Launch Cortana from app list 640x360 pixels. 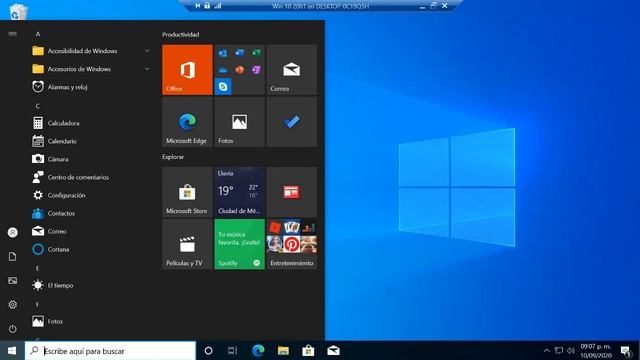click(x=92, y=249)
